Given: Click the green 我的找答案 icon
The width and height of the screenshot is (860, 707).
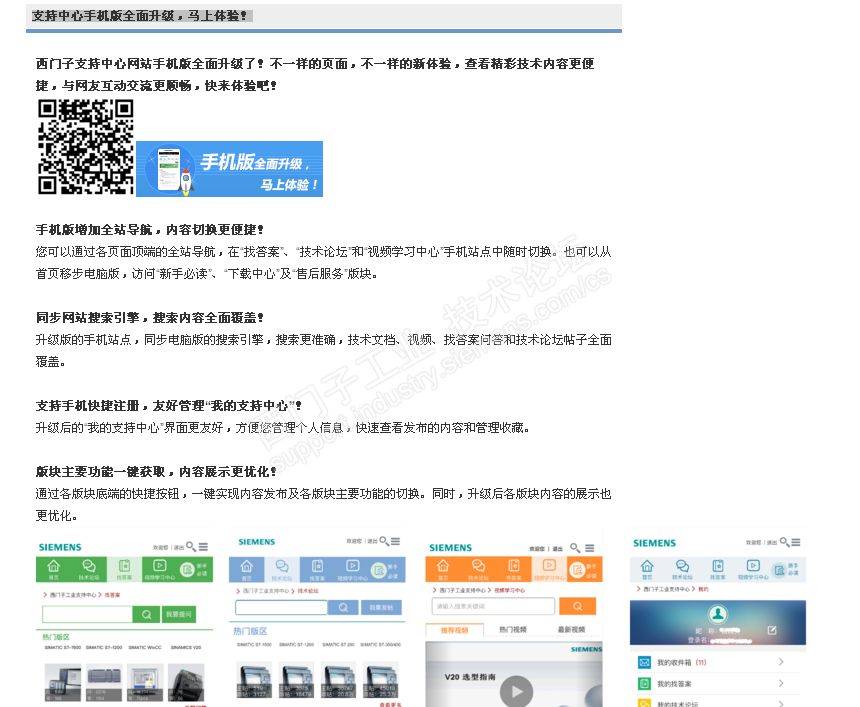Looking at the screenshot, I should pyautogui.click(x=644, y=683).
